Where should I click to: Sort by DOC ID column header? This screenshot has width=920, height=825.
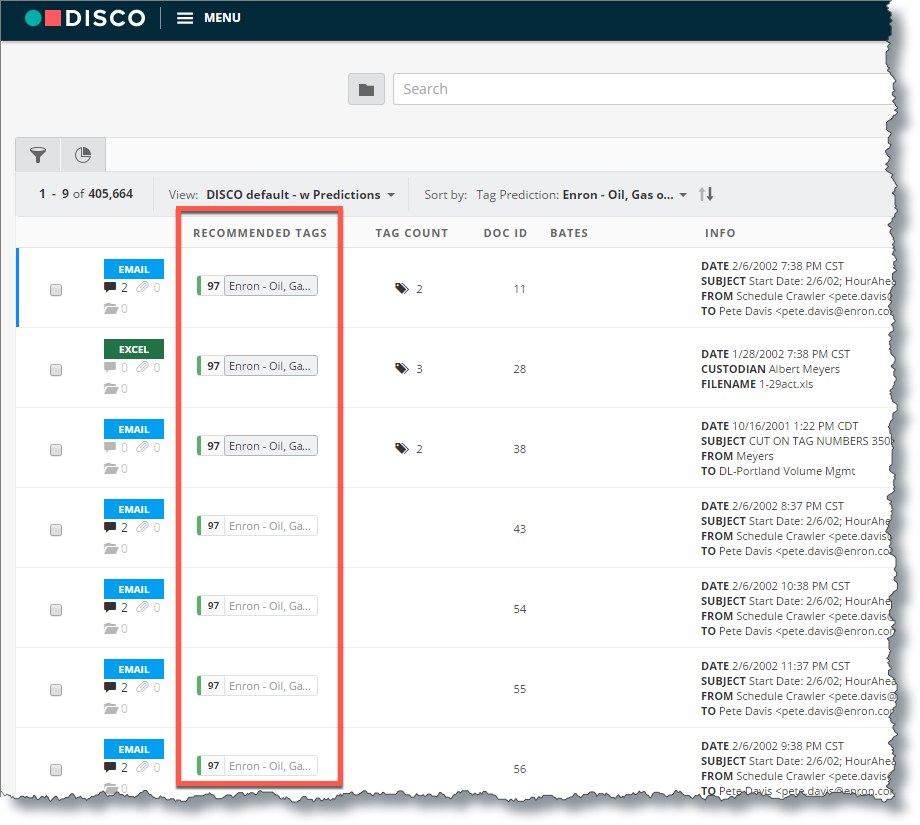pos(505,234)
